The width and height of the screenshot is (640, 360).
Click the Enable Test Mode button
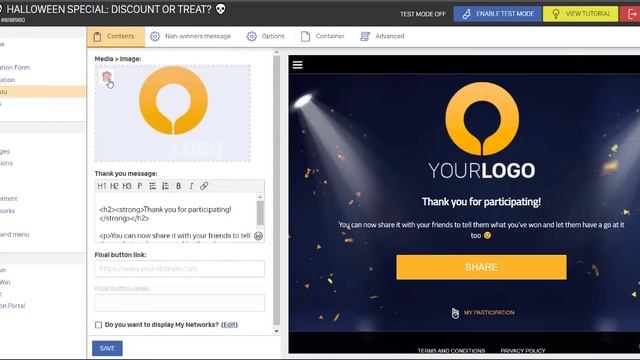(498, 14)
